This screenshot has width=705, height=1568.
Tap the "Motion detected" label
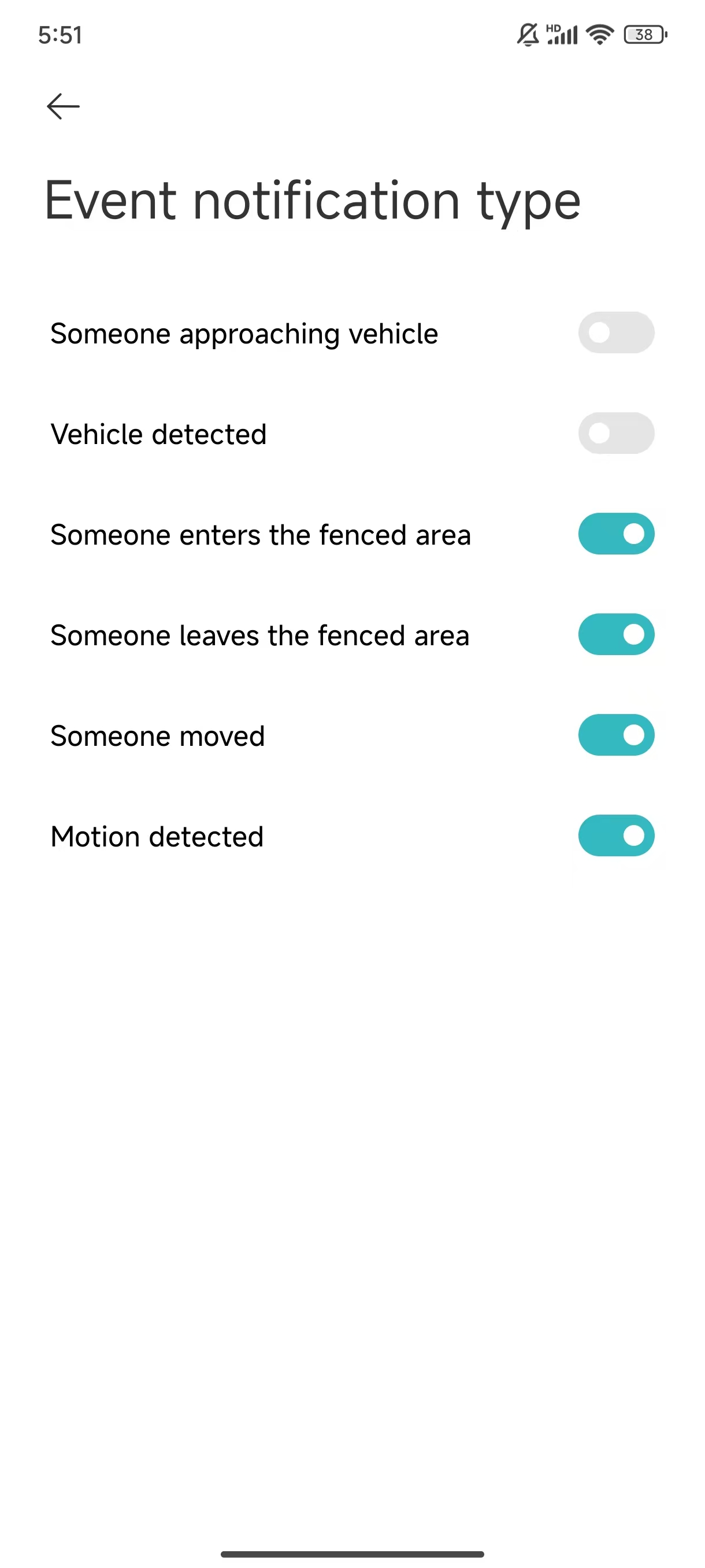click(157, 837)
